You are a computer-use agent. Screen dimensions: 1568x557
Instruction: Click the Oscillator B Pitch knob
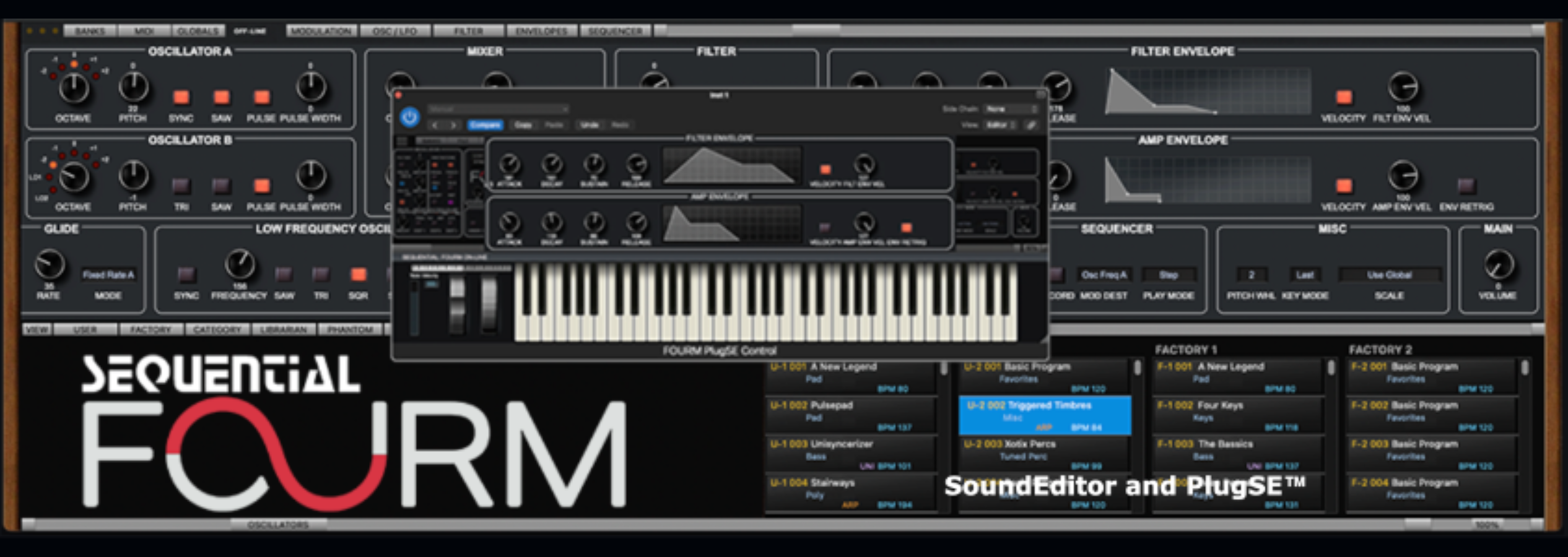[133, 176]
